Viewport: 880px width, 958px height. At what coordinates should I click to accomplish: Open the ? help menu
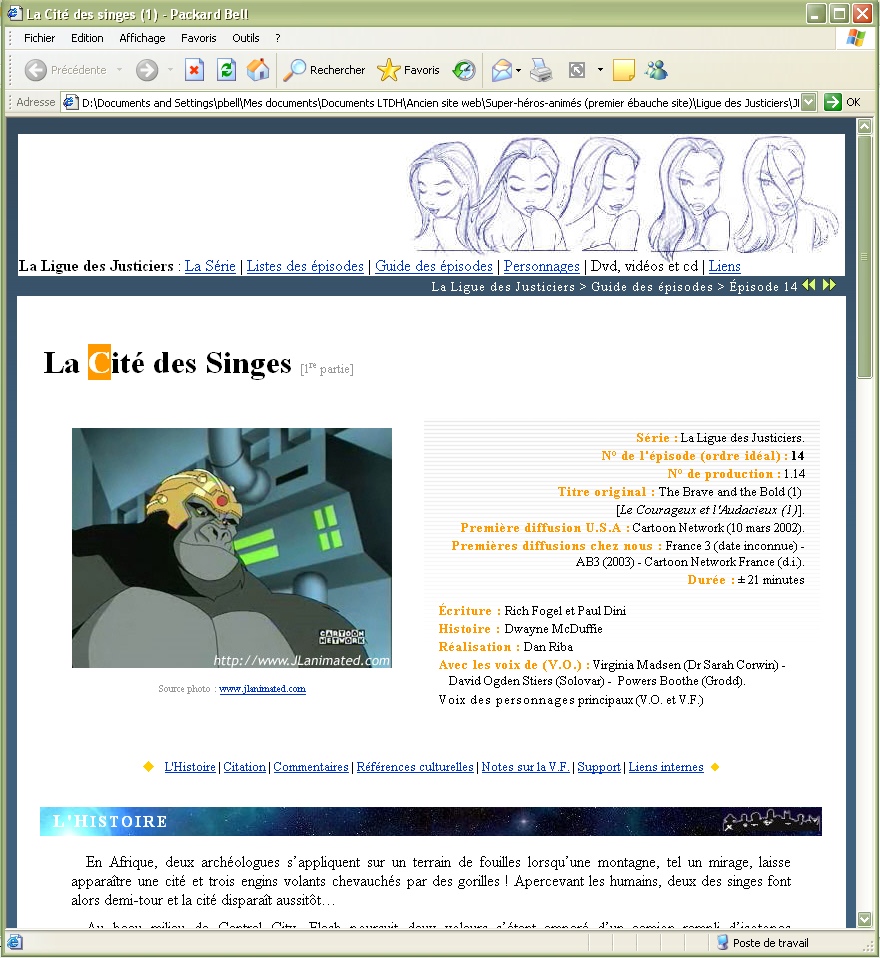277,38
